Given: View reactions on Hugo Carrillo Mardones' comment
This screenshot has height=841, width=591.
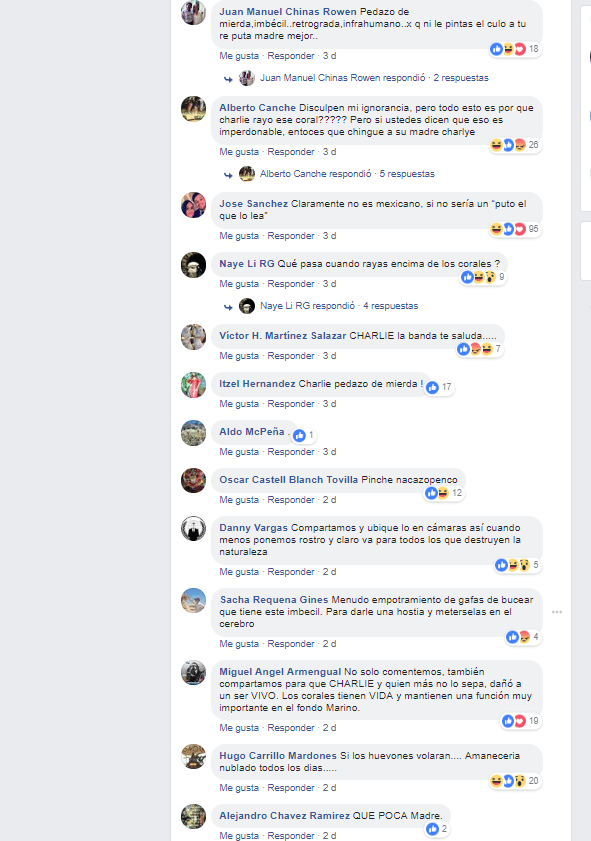Looking at the screenshot, I should tap(514, 781).
